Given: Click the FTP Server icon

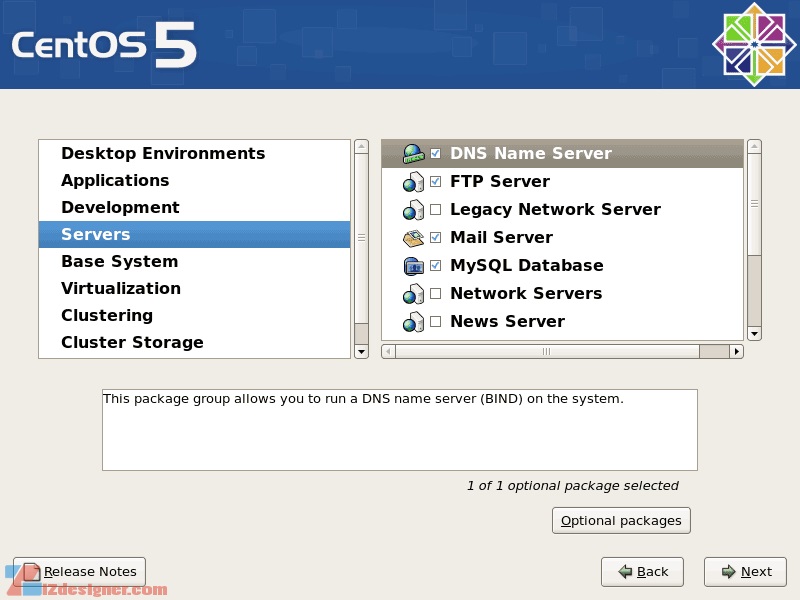Looking at the screenshot, I should pos(413,182).
